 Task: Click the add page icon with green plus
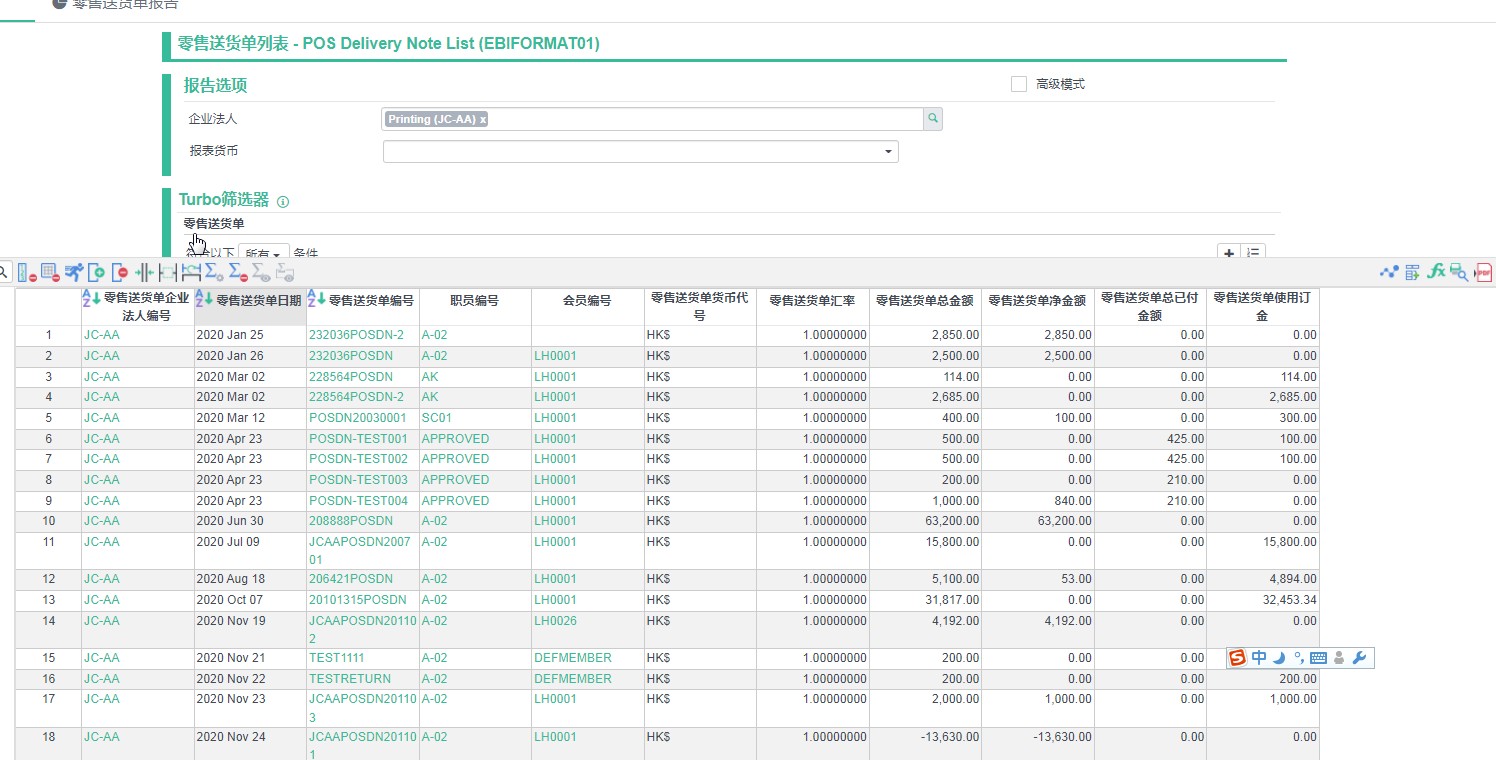tap(96, 272)
